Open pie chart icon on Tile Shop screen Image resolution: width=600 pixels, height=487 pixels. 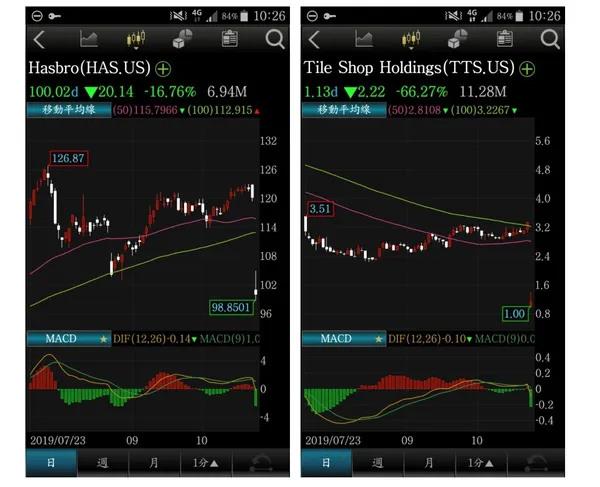458,40
